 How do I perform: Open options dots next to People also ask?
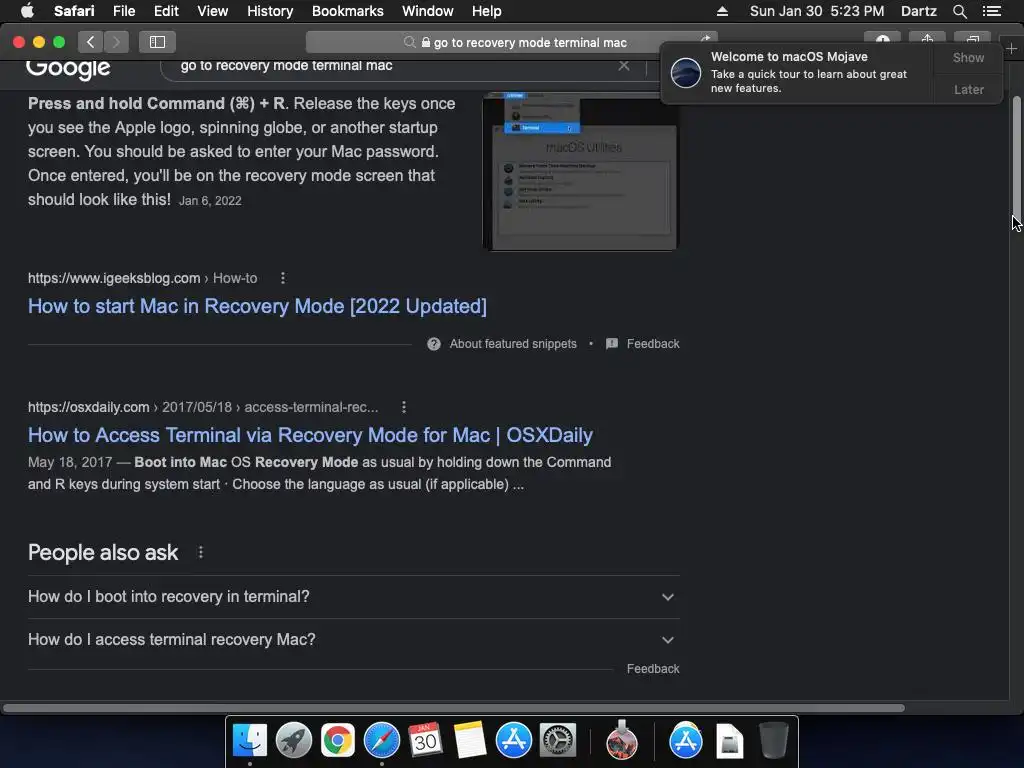[200, 552]
